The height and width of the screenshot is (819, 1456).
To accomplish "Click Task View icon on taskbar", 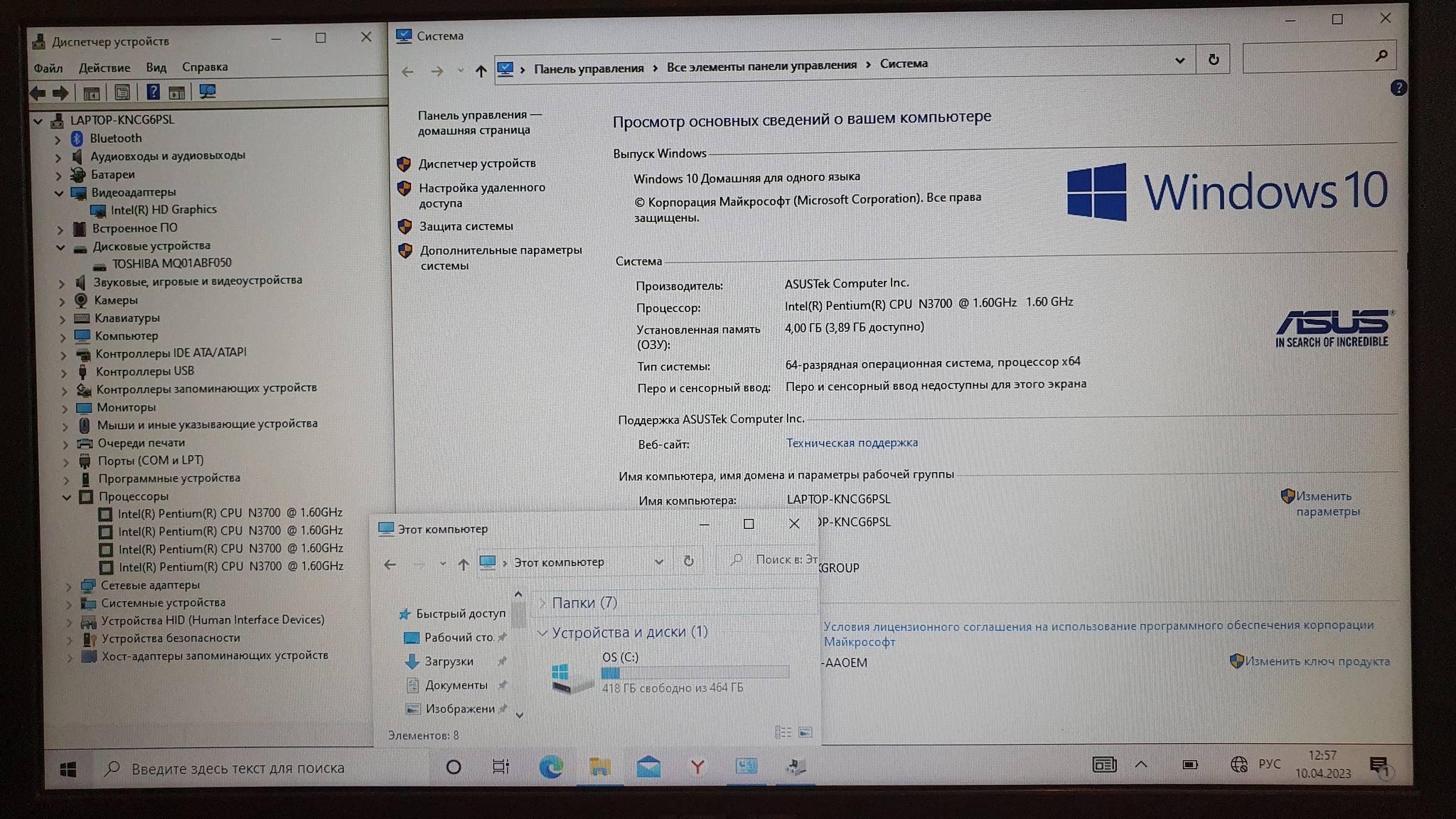I will pos(500,766).
